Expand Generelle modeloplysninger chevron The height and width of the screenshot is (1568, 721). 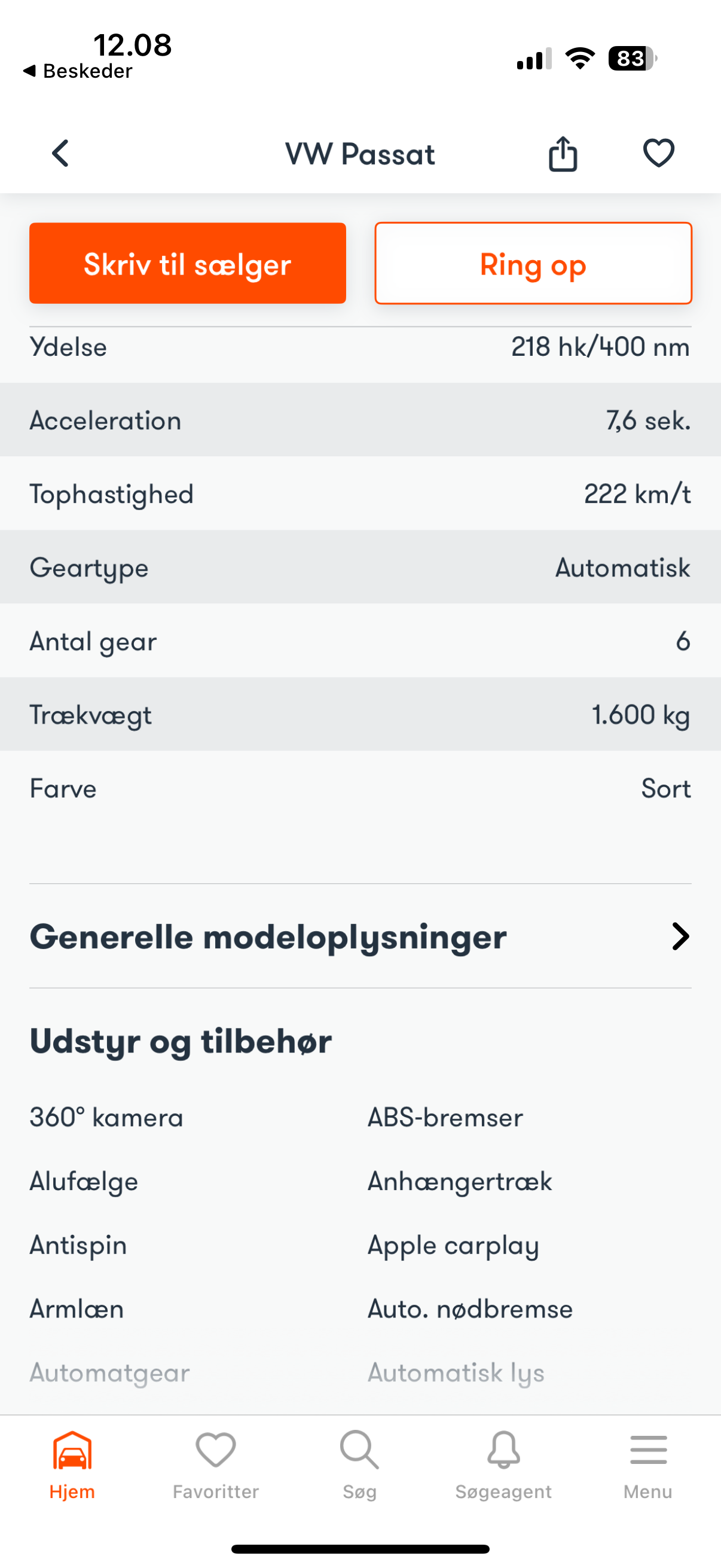pyautogui.click(x=680, y=936)
